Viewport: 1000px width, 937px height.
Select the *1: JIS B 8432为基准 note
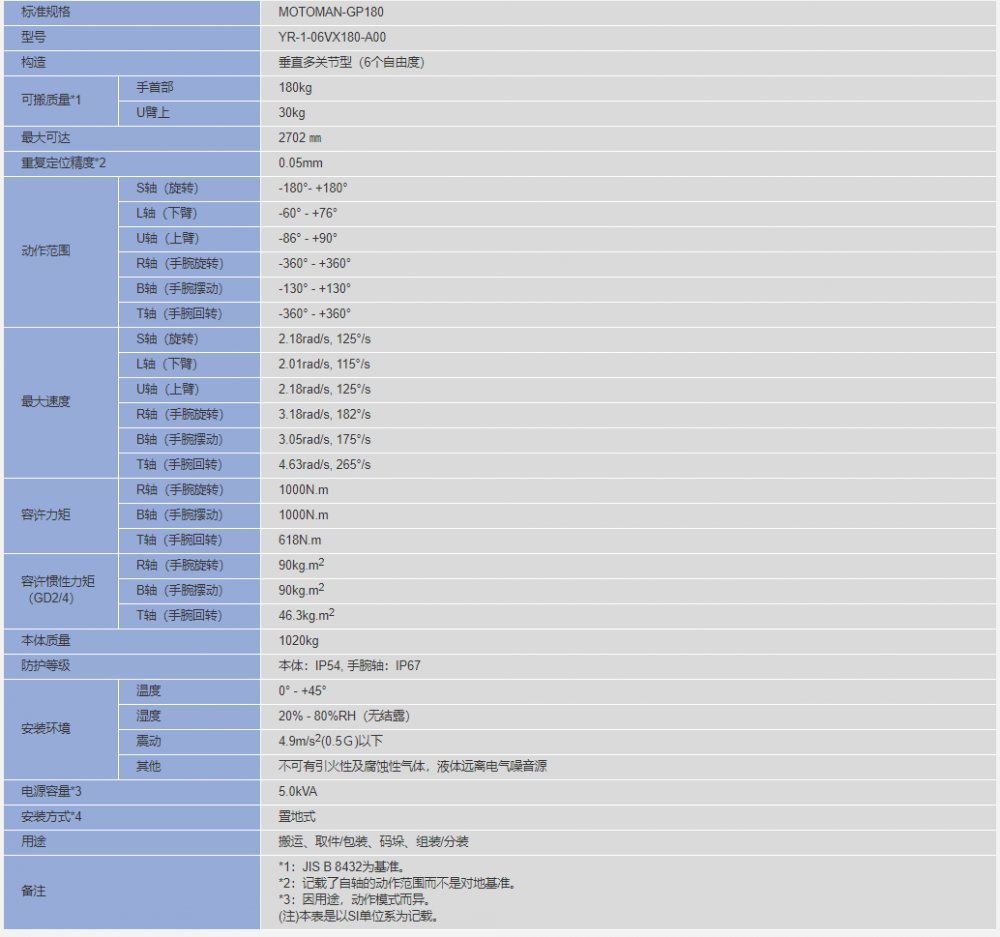[341, 867]
